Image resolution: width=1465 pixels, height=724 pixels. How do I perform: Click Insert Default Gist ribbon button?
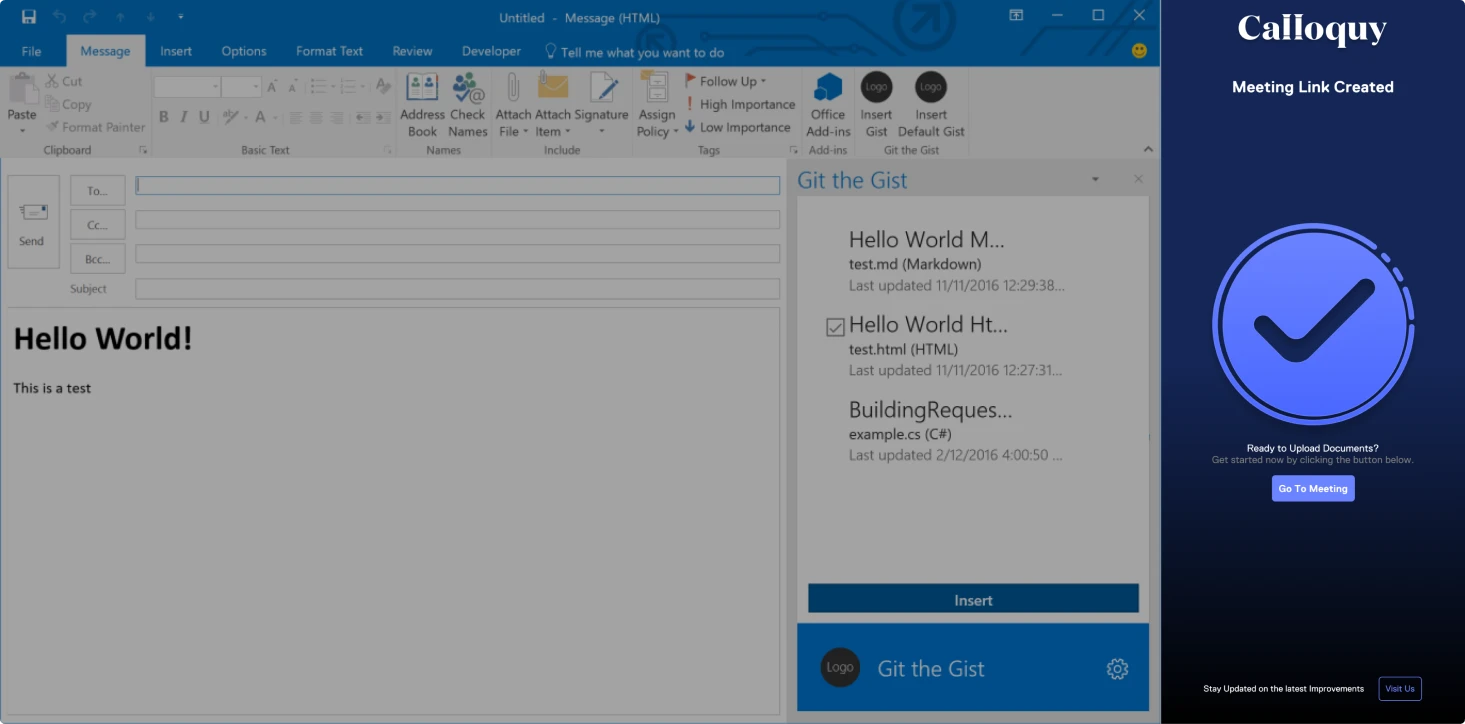coord(931,105)
